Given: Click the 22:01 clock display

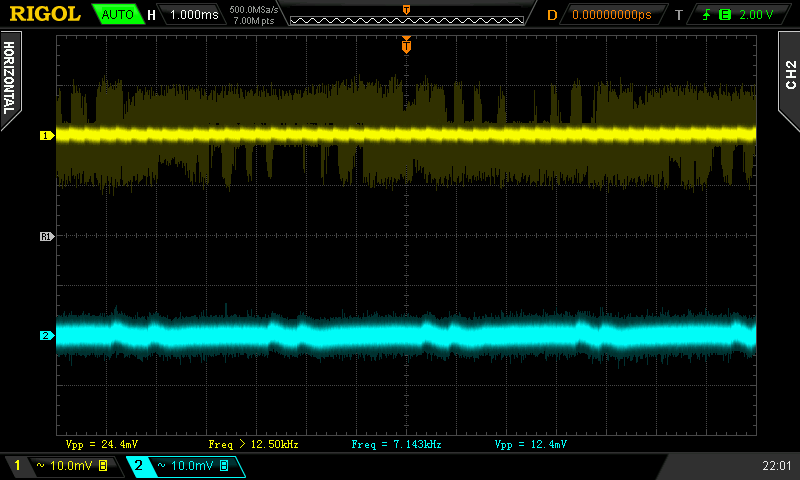Looking at the screenshot, I should [x=777, y=465].
